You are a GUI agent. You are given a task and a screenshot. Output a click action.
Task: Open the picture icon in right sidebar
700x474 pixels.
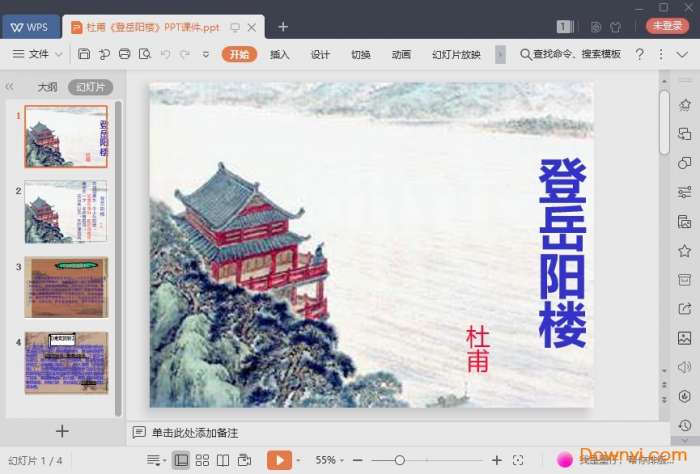(684, 338)
